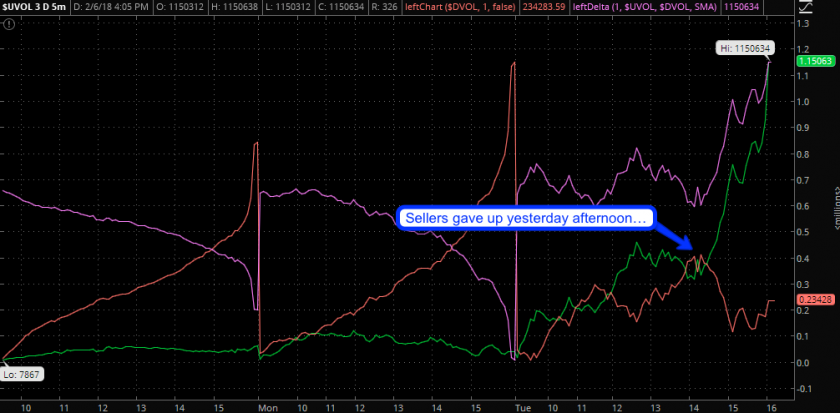Screen dimensions: 840x413
Task: Click the Hi: 1150634 callout bubble
Action: (x=746, y=49)
